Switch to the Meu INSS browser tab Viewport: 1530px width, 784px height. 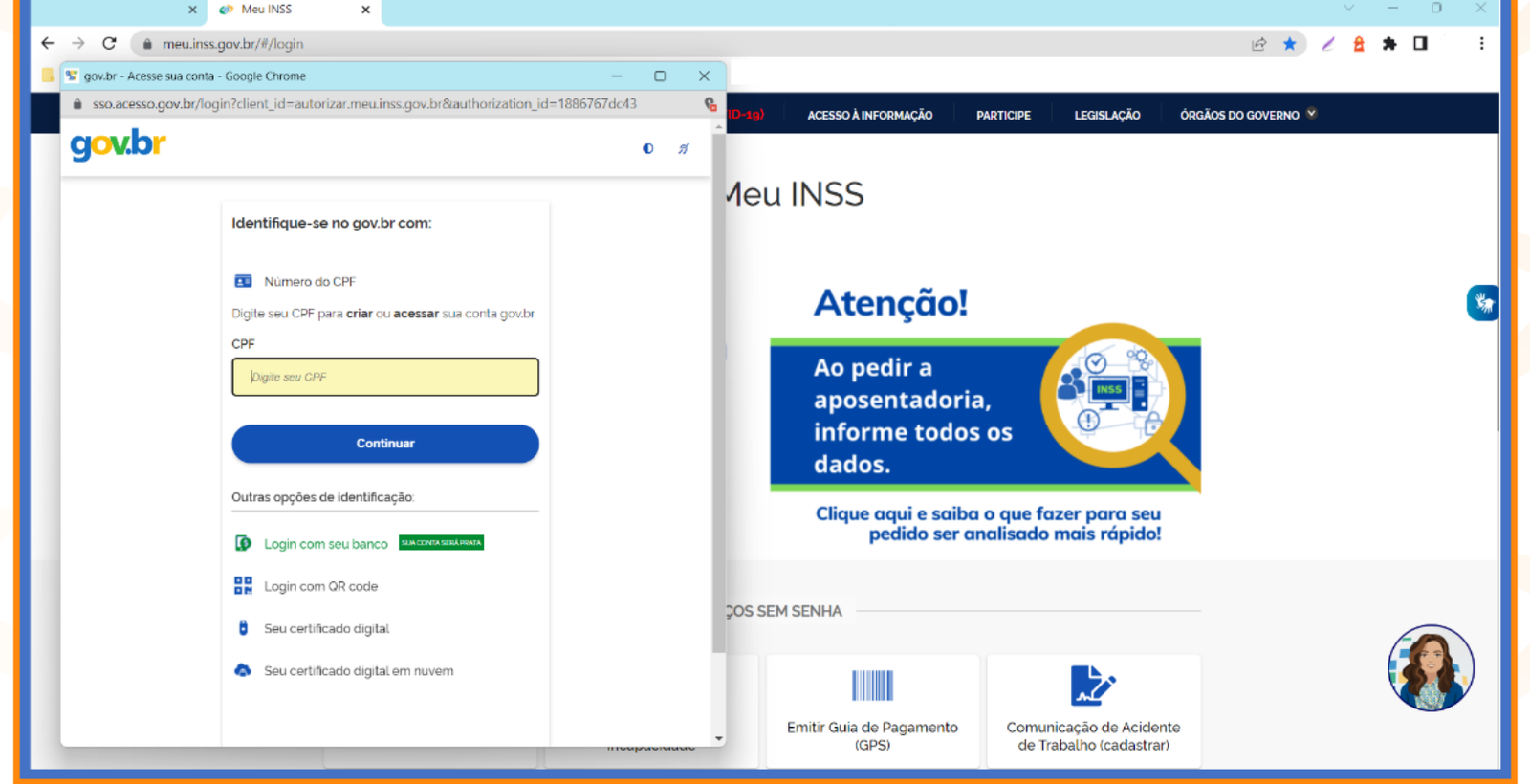292,11
